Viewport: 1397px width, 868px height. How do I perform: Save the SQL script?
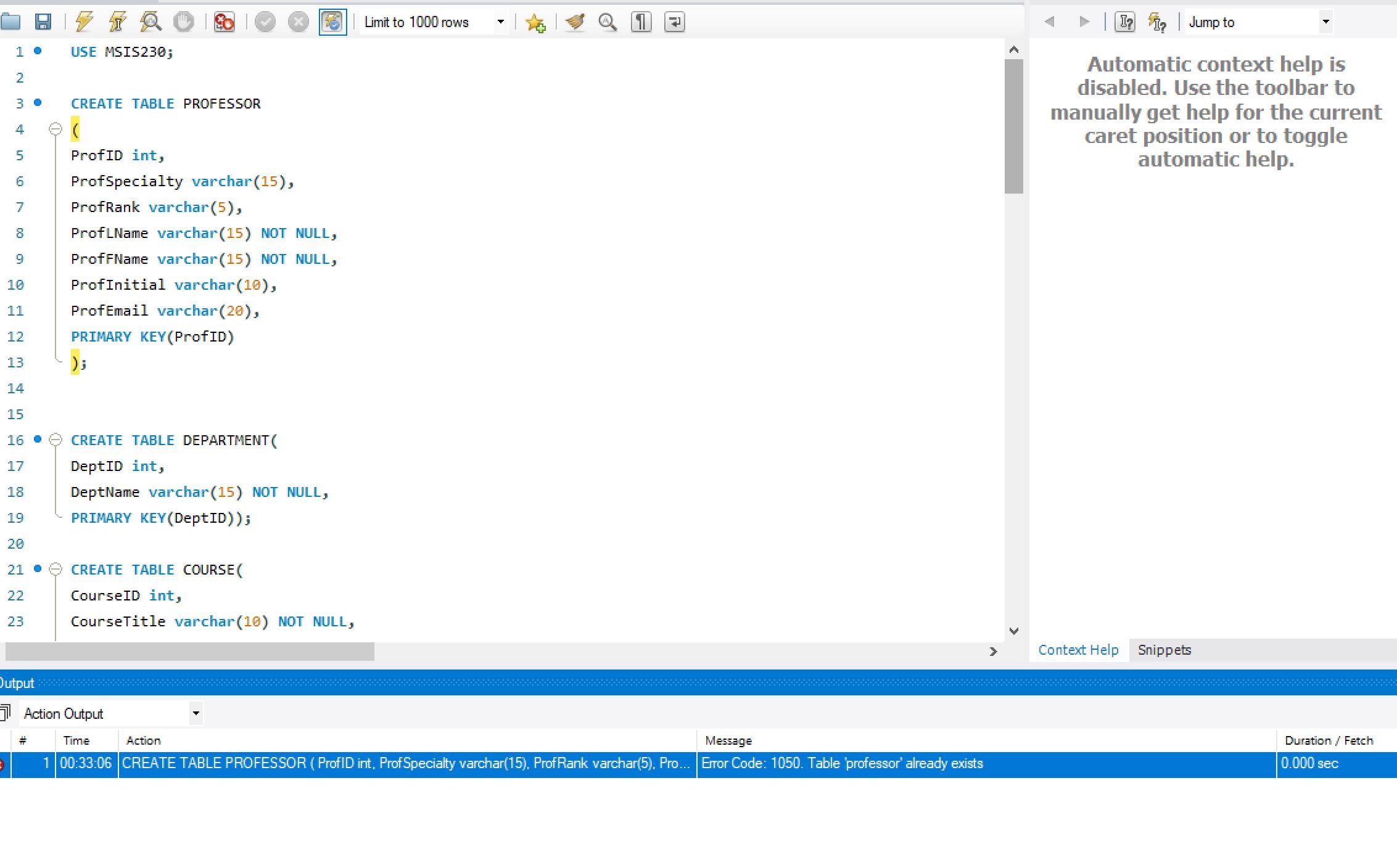point(42,22)
